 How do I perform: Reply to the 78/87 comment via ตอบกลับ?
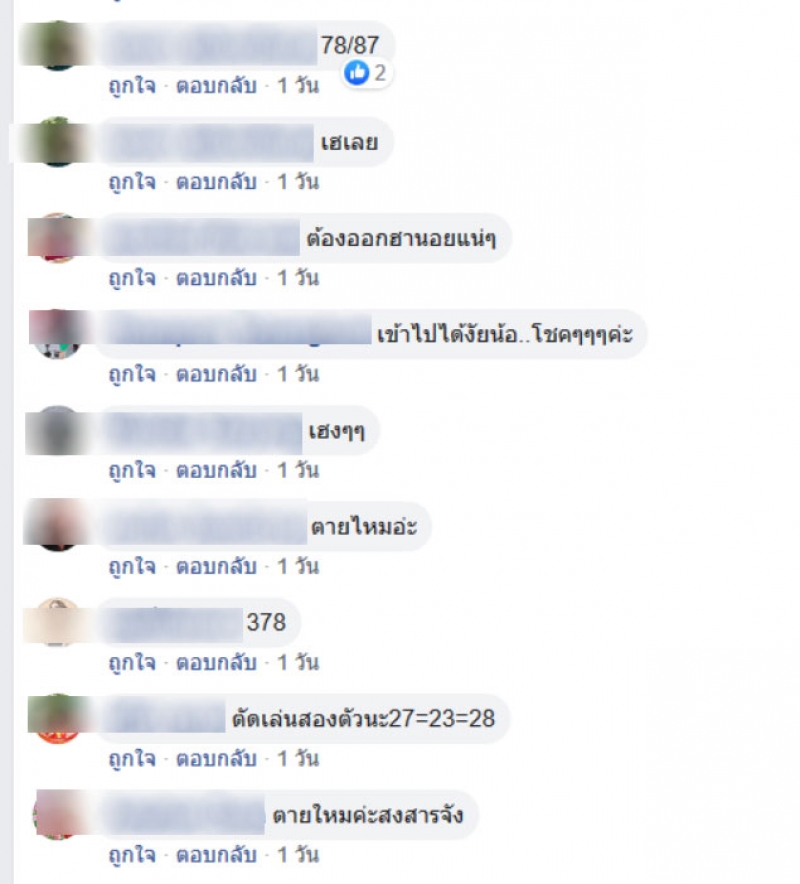(216, 86)
